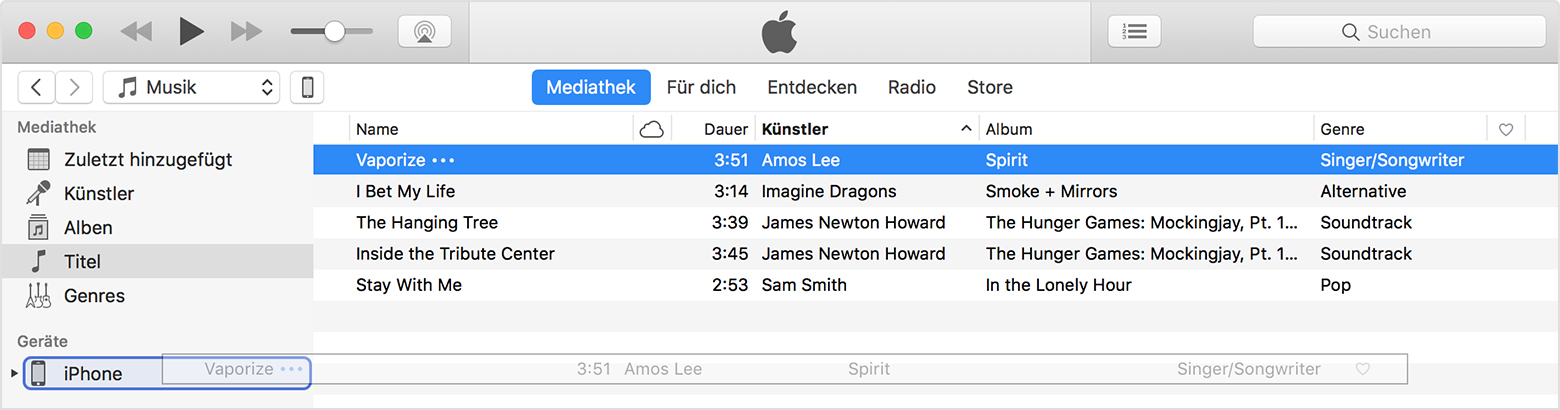The width and height of the screenshot is (1560, 410).
Task: Click the iPhone device button in toolbar
Action: click(x=307, y=87)
